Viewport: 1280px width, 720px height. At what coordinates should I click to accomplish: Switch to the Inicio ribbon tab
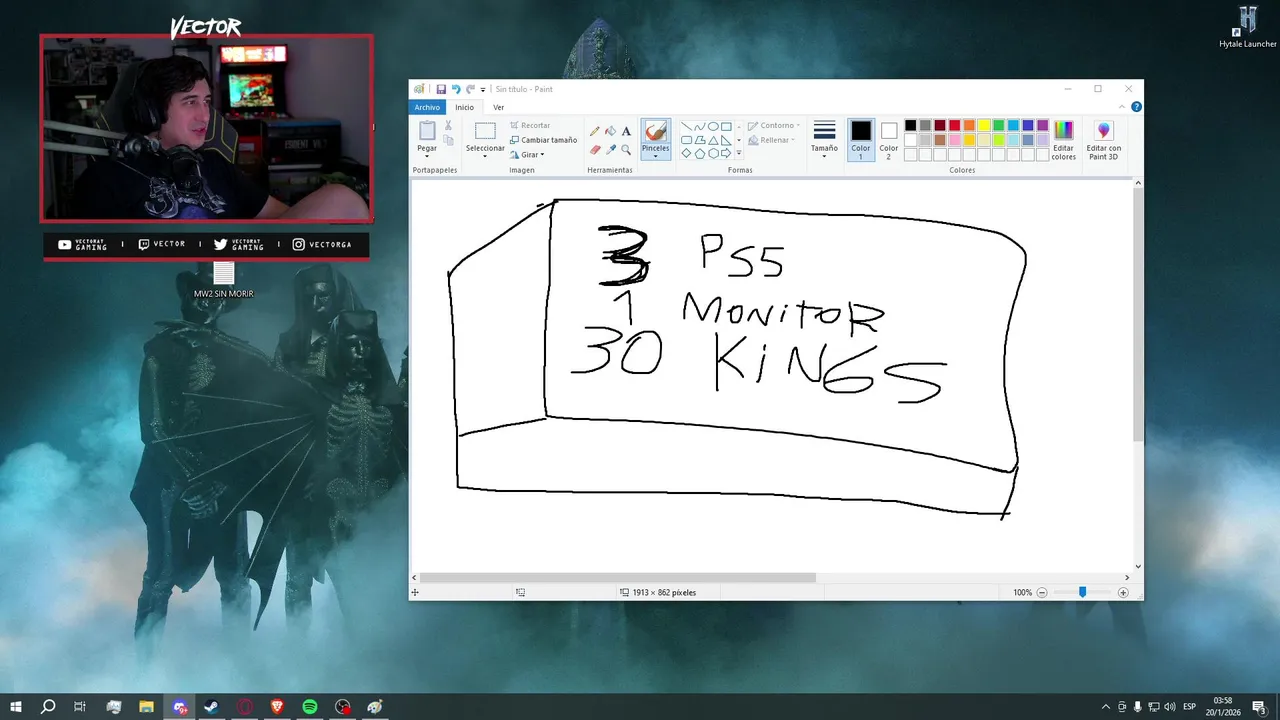(x=465, y=107)
